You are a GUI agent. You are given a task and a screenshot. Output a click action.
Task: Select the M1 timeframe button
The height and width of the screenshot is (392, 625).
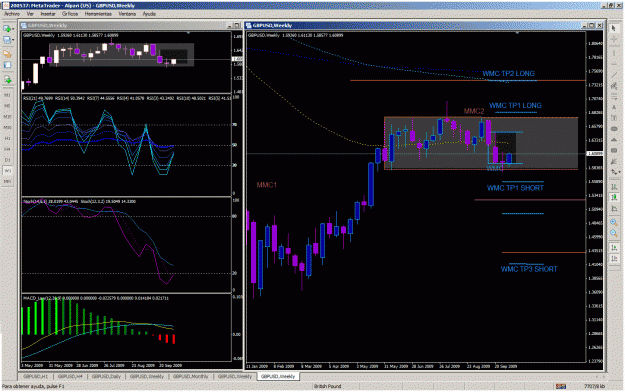pyautogui.click(x=7, y=95)
